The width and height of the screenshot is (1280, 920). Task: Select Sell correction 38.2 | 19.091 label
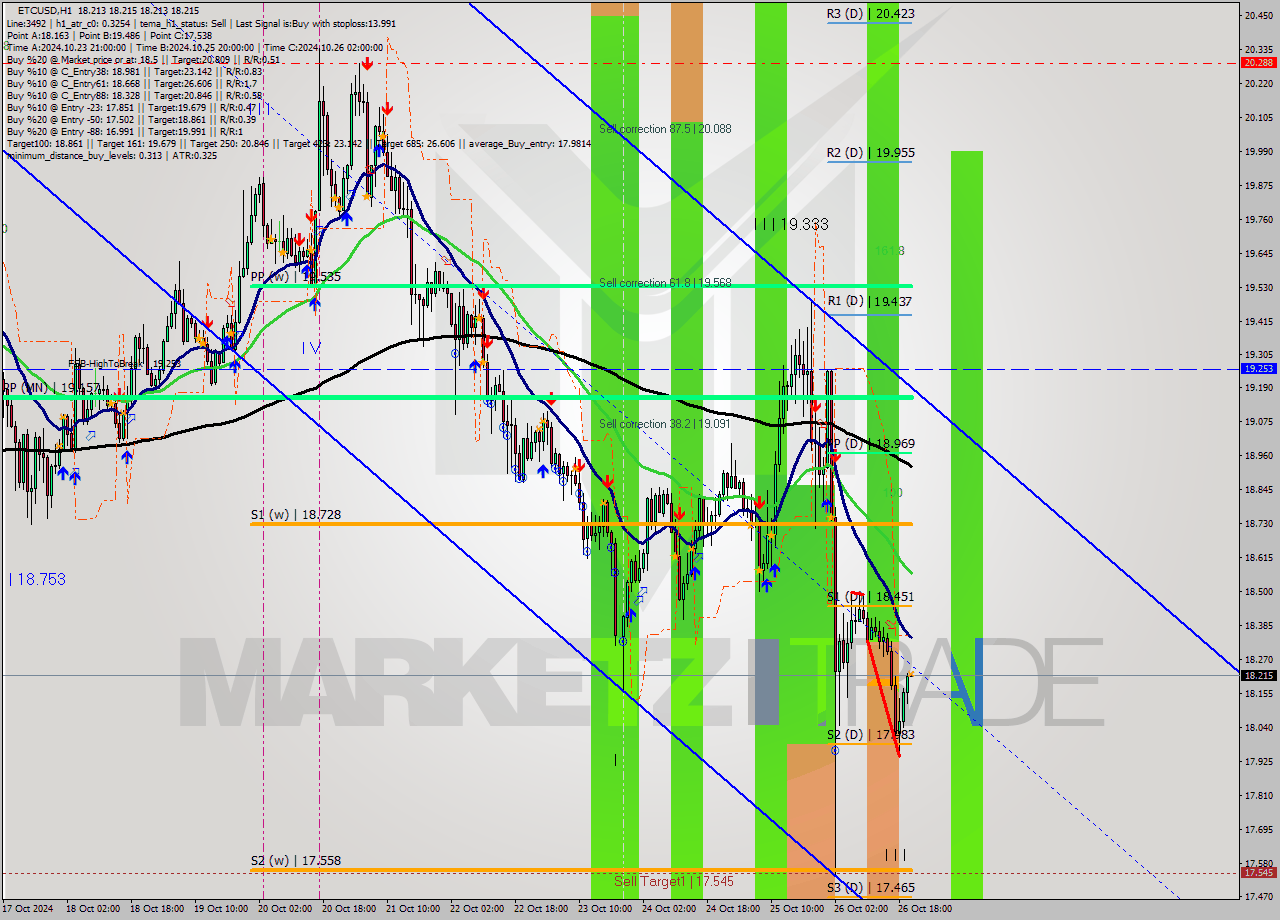coord(665,424)
